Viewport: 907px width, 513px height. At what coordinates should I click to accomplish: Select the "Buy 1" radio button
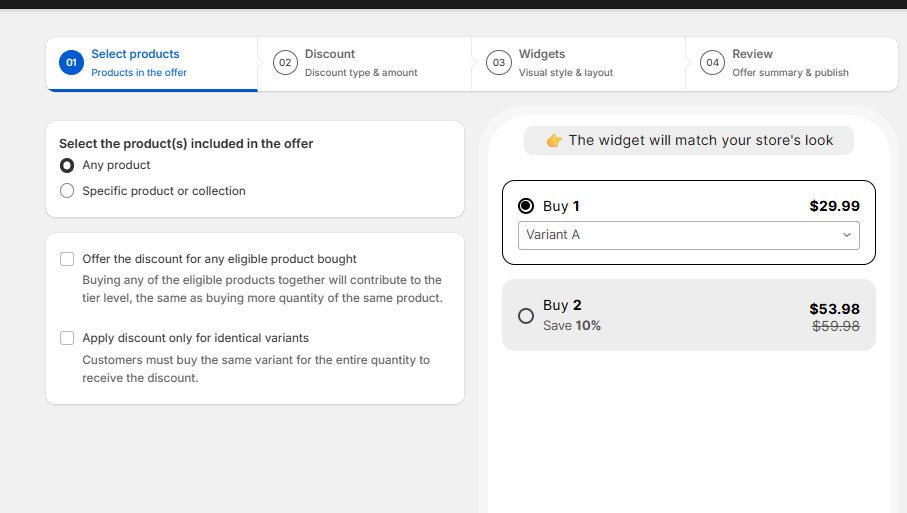[526, 206]
